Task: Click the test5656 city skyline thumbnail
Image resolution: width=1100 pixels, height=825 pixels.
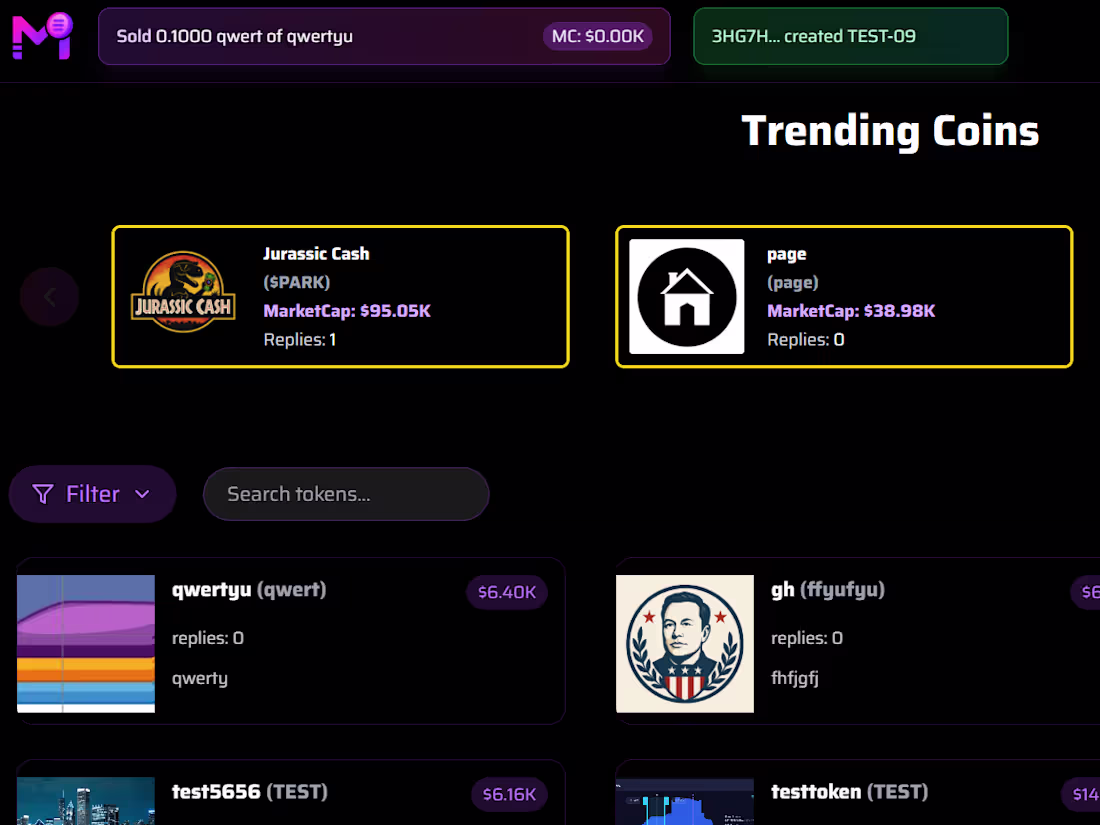Action: click(86, 801)
